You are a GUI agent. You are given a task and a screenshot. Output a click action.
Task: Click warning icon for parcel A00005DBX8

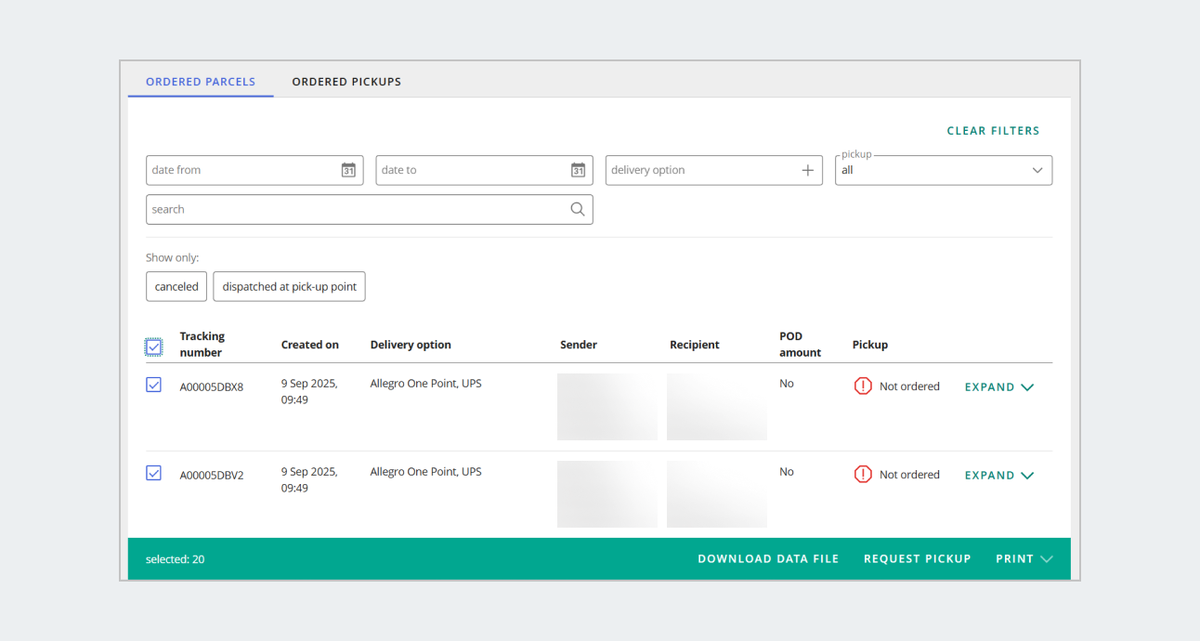(863, 386)
